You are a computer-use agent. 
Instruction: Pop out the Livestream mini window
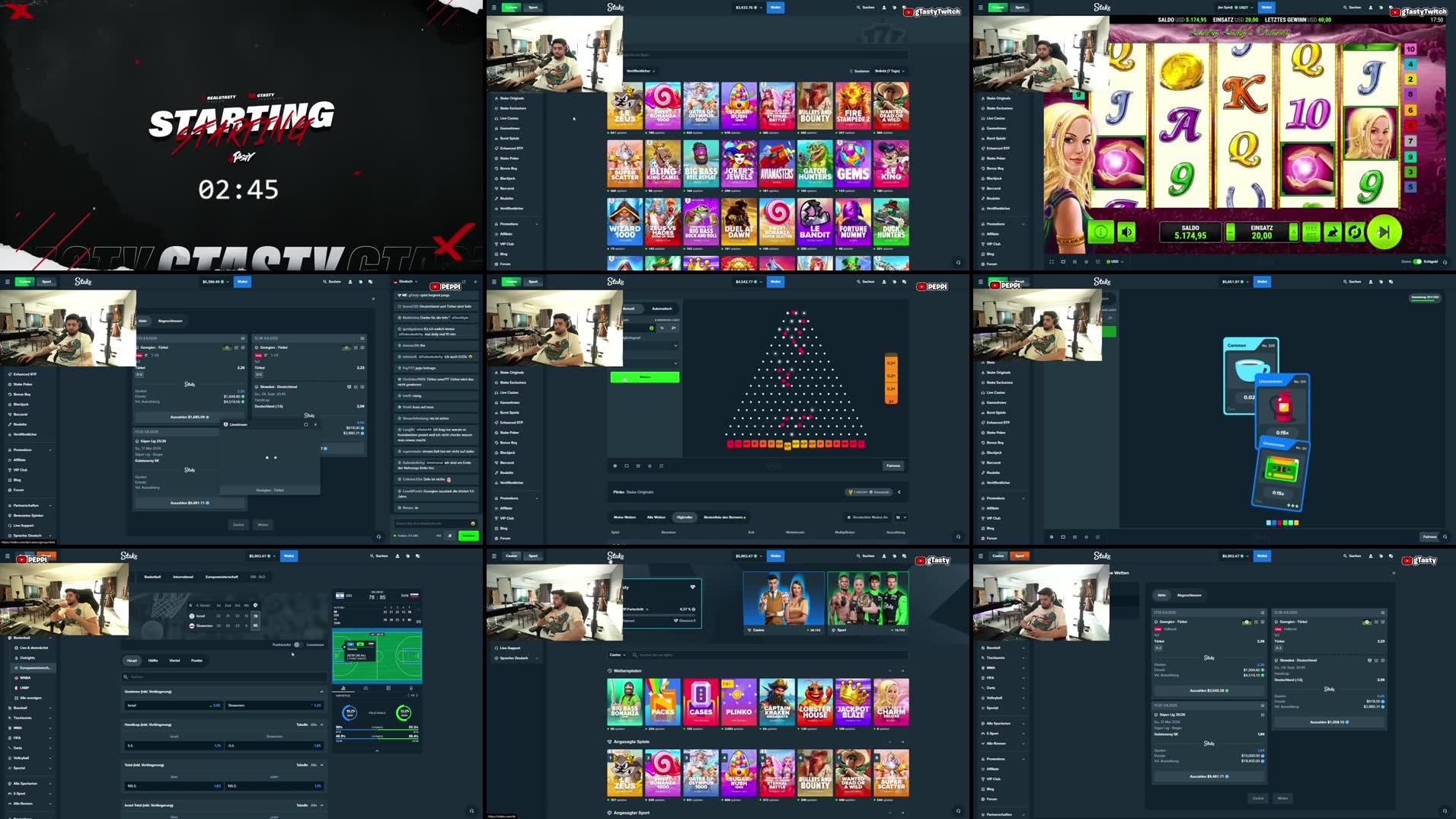click(x=306, y=424)
